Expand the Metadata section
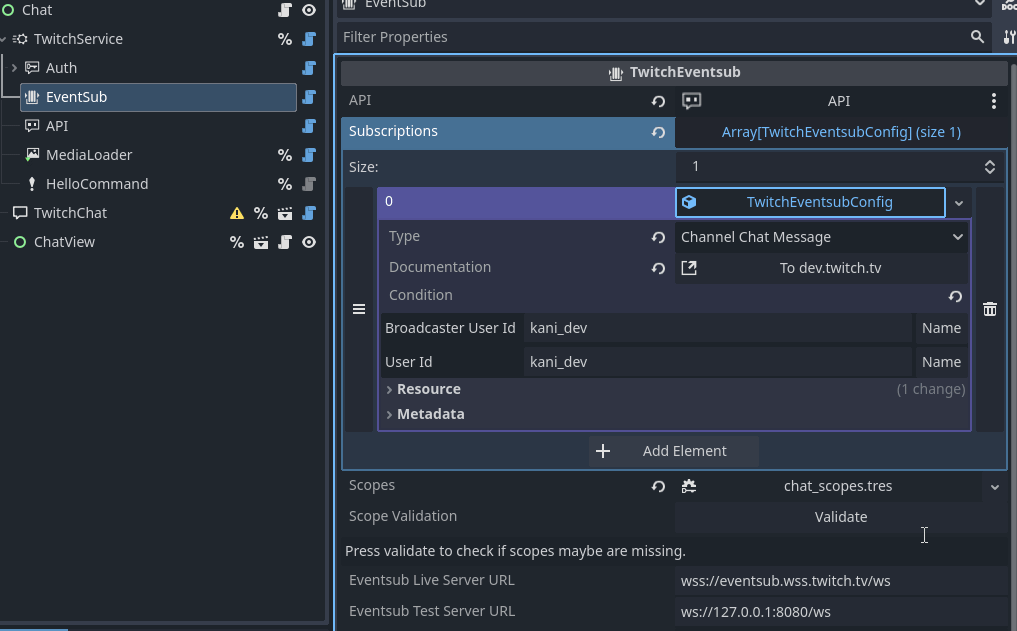This screenshot has width=1017, height=631. (430, 414)
